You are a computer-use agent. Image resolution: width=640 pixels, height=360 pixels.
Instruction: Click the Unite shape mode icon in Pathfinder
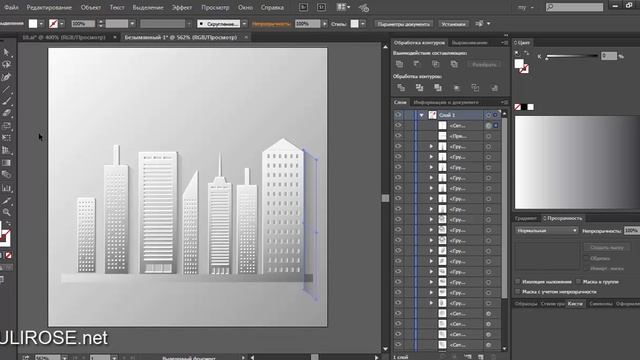pyautogui.click(x=400, y=64)
